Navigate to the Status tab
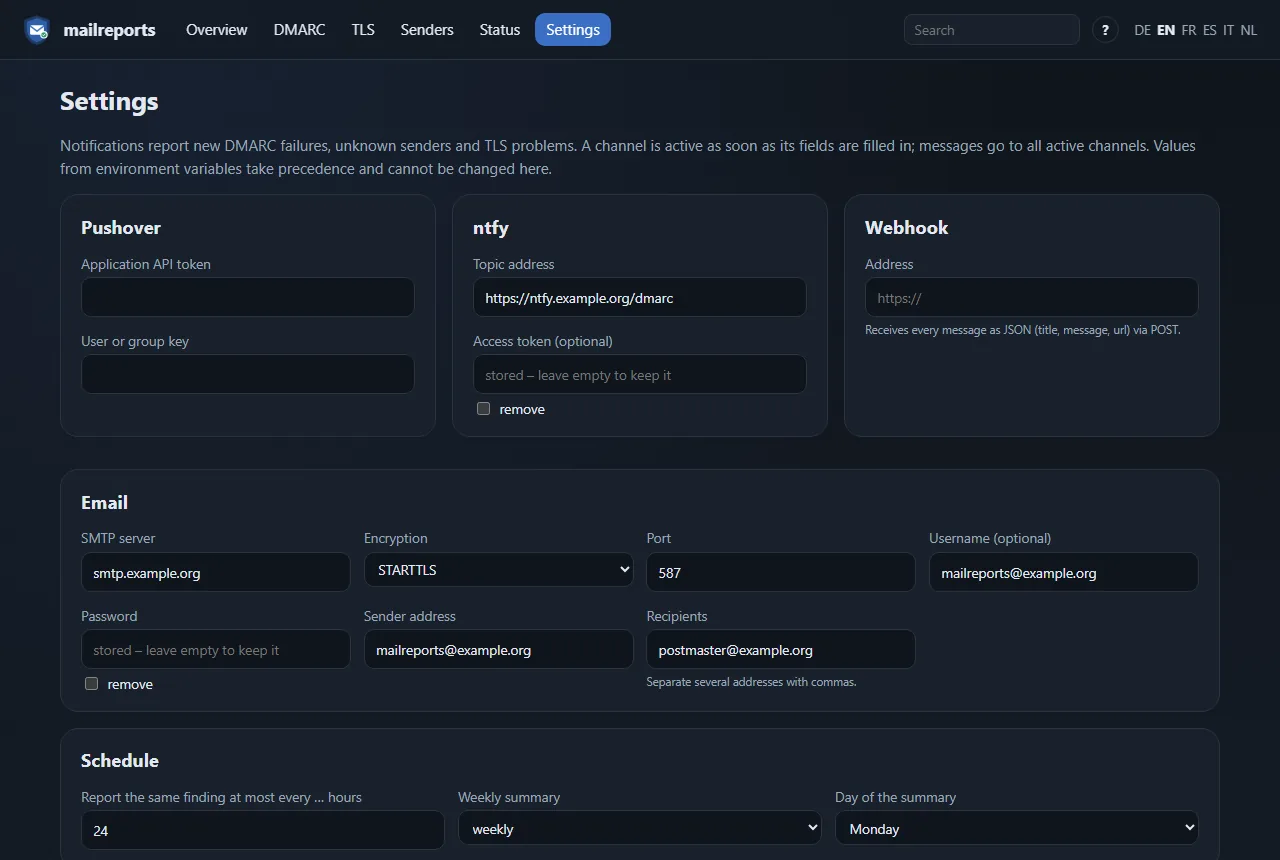This screenshot has width=1280, height=860. click(x=500, y=30)
